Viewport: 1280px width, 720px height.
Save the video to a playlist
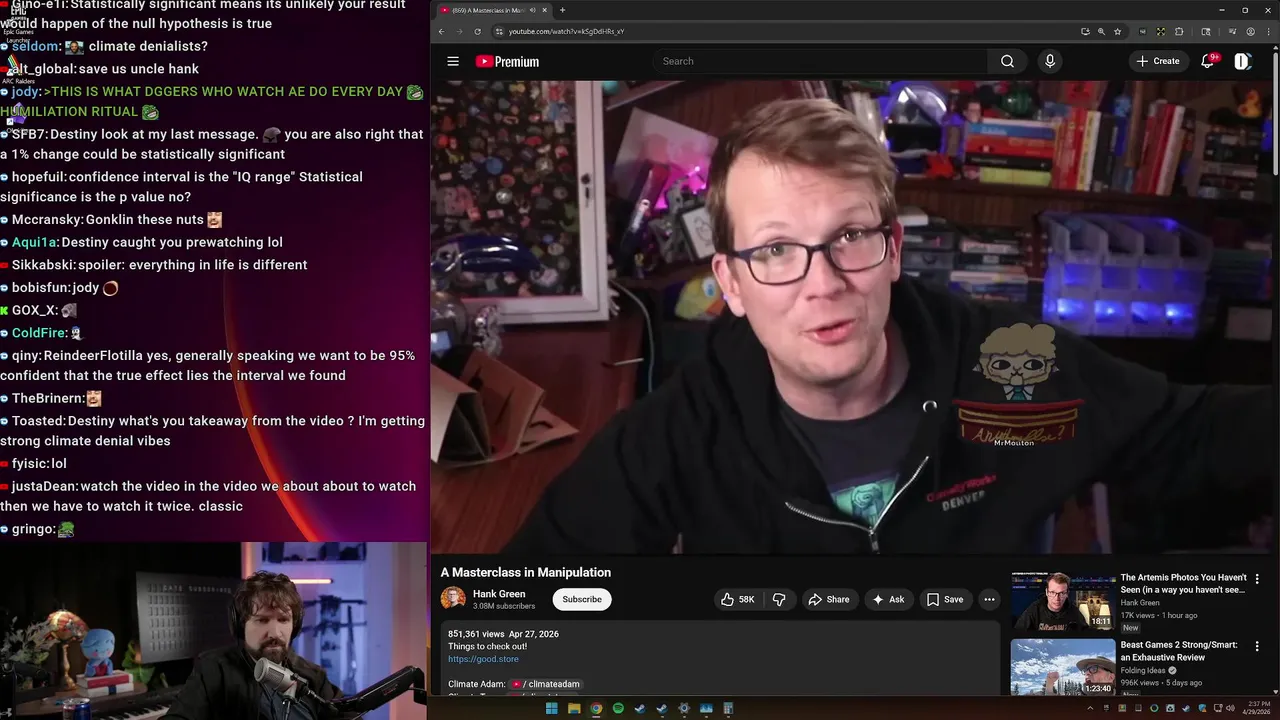coord(944,599)
